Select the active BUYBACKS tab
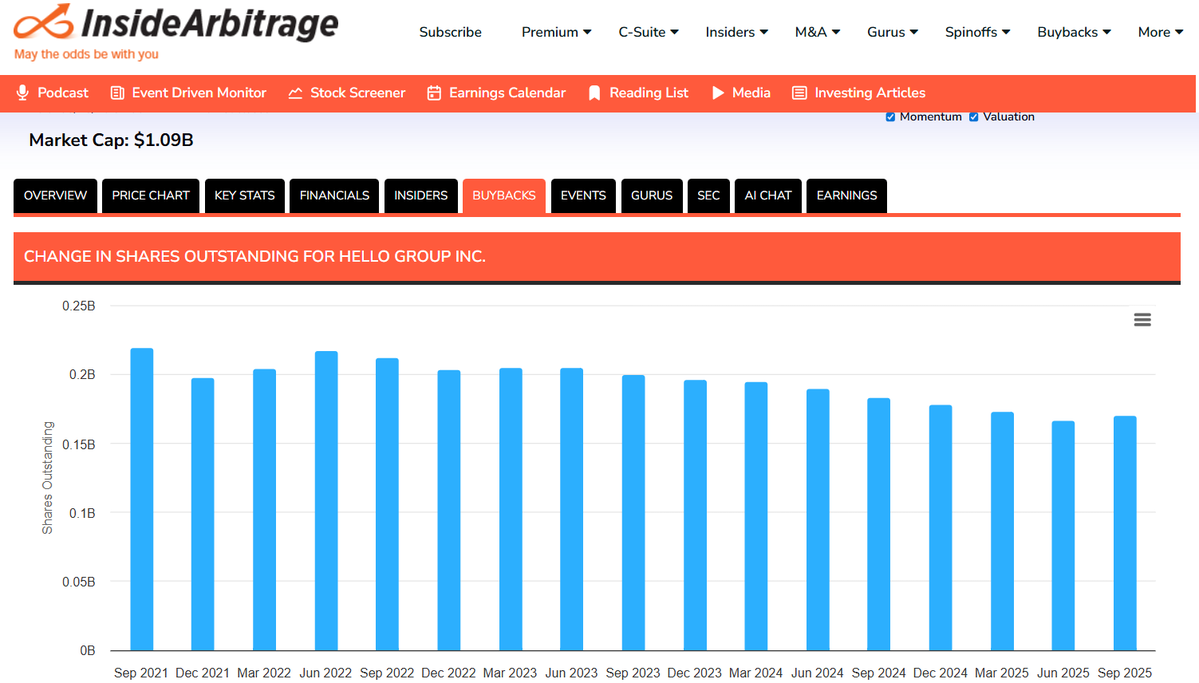 504,196
